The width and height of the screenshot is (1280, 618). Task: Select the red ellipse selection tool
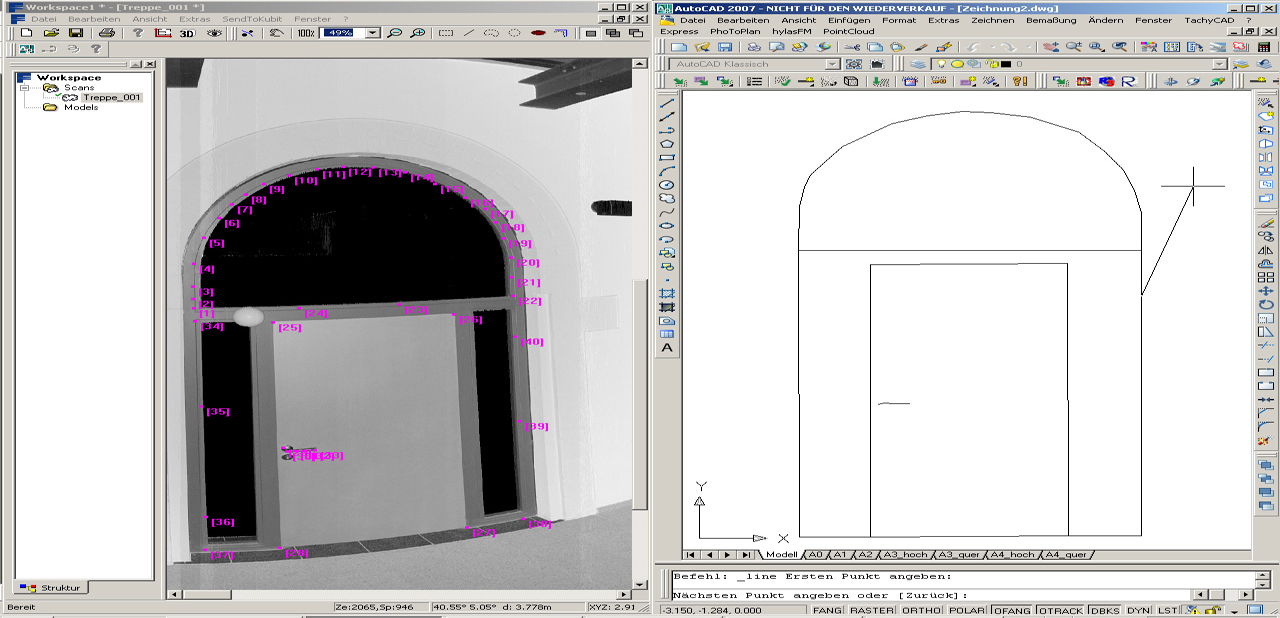point(538,33)
